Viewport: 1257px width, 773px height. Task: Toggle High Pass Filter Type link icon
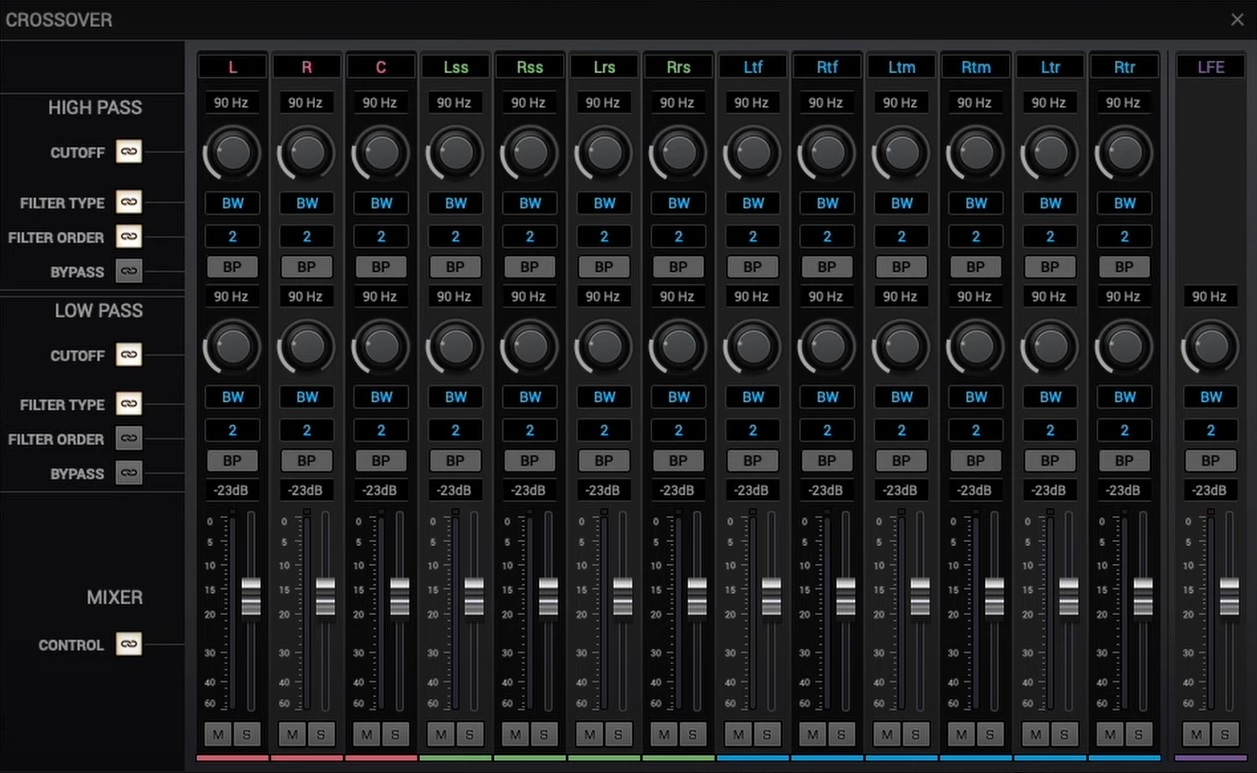click(128, 202)
